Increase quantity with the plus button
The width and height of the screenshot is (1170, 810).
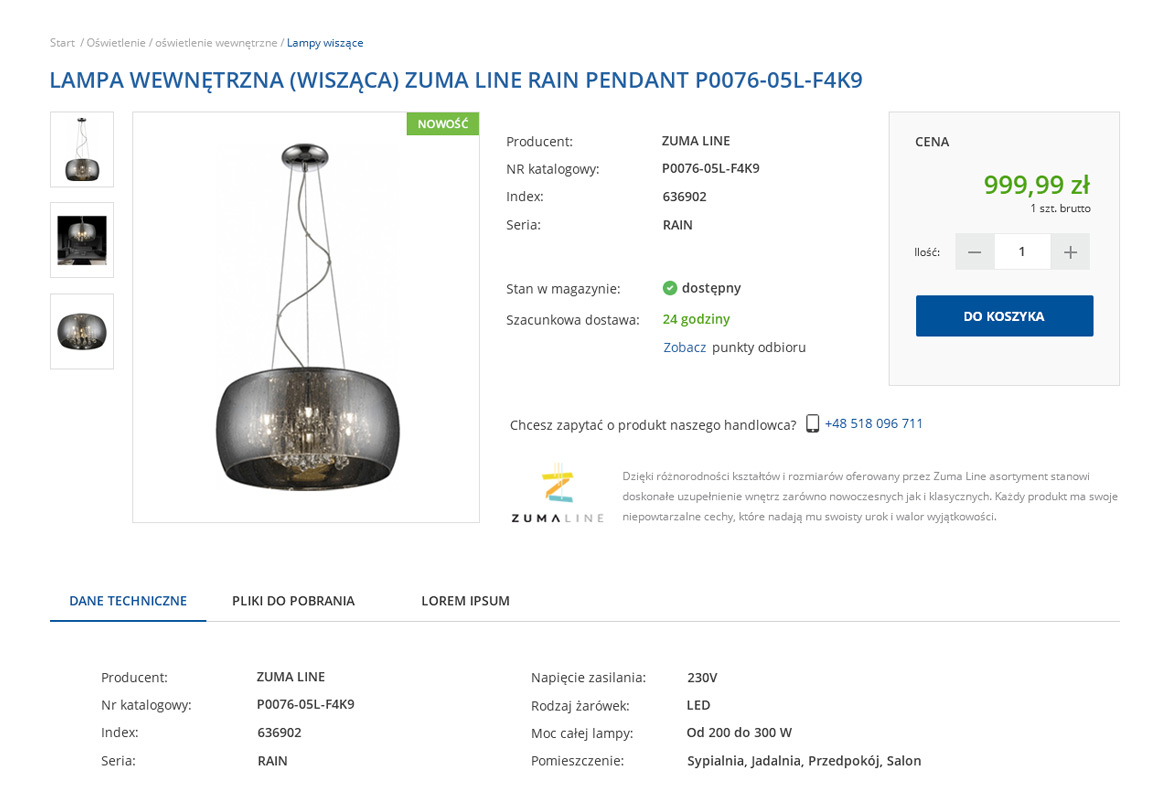coord(1070,252)
